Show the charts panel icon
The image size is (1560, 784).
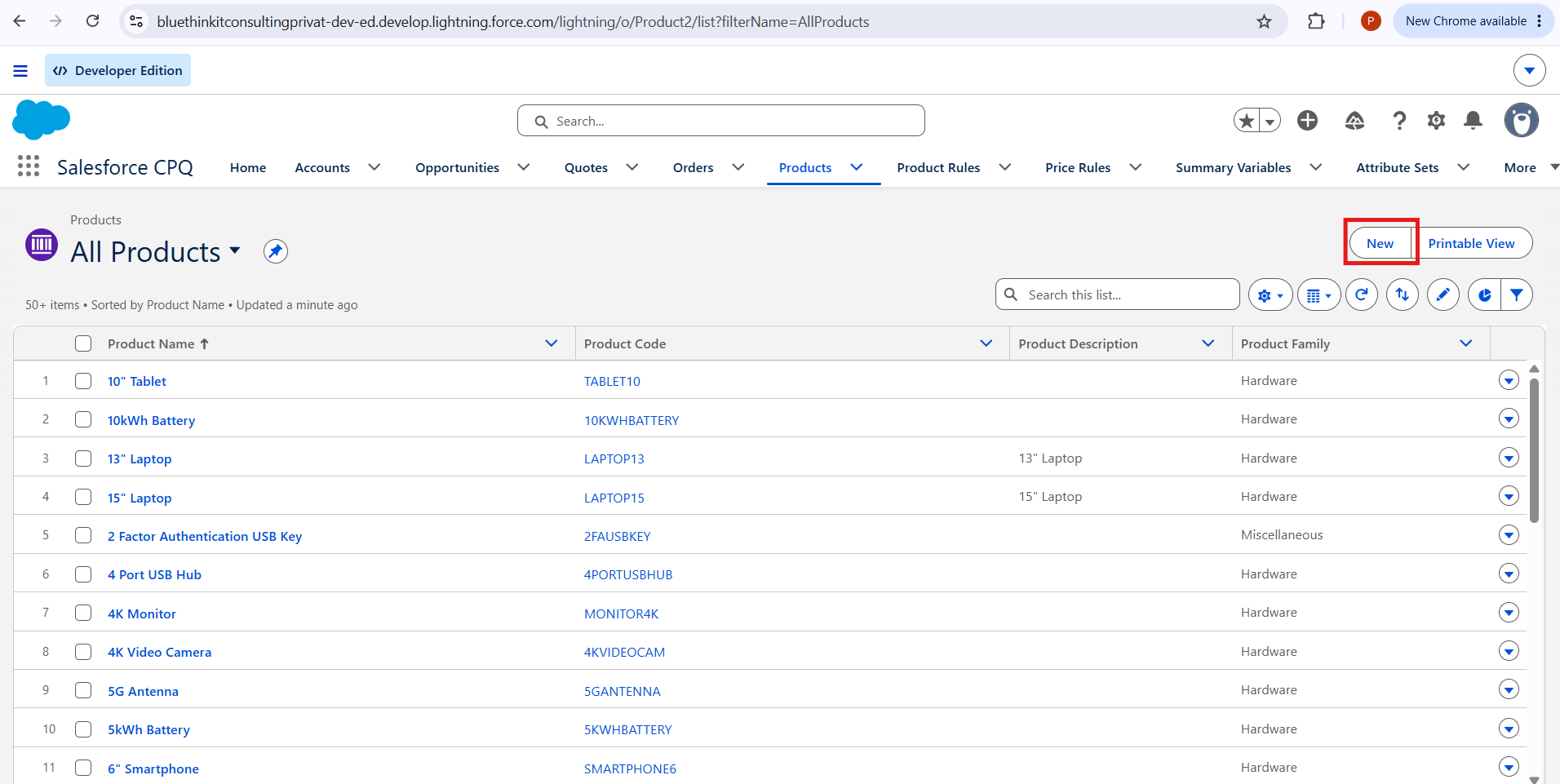[1484, 295]
